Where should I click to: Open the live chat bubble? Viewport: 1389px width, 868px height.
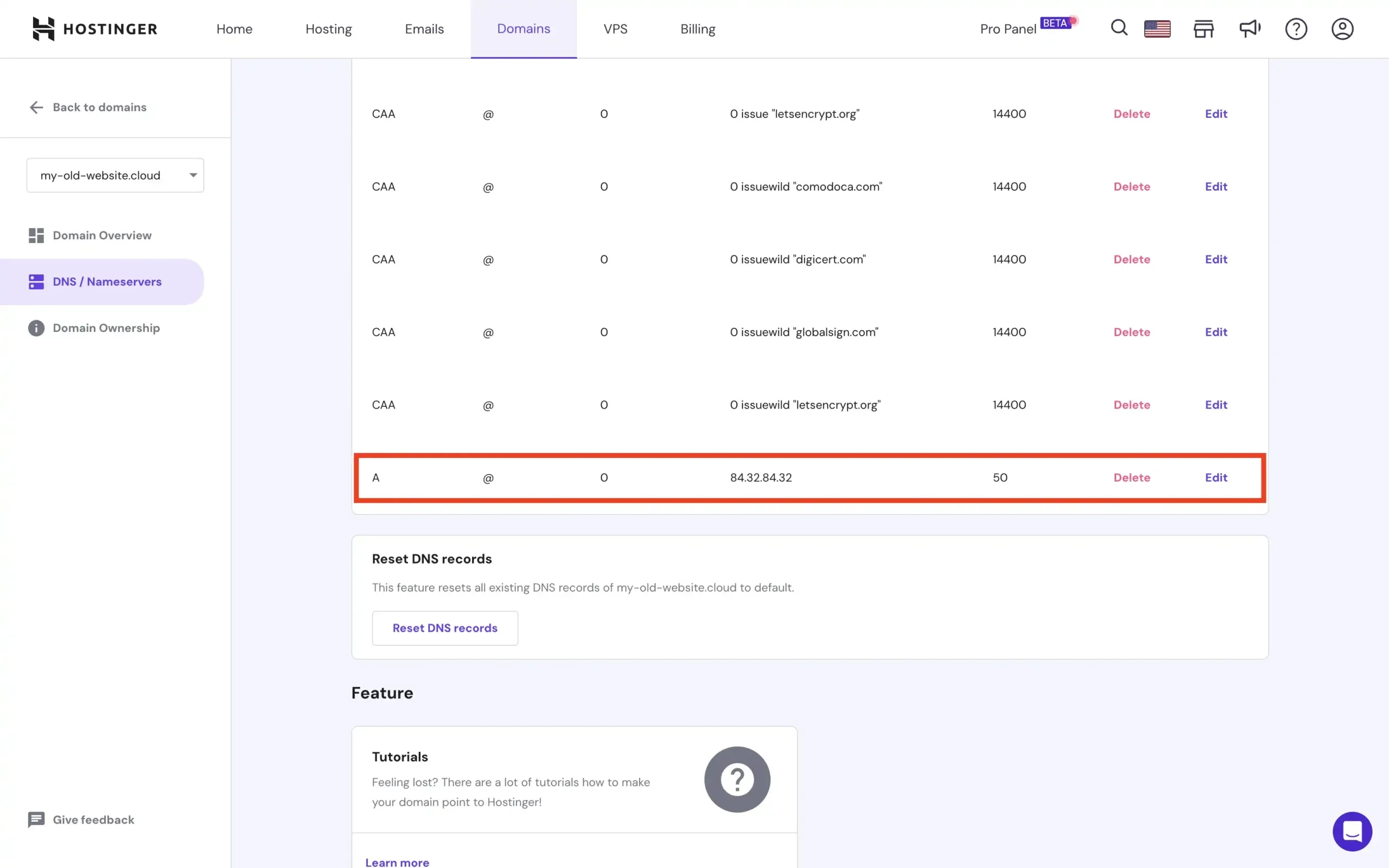click(1352, 831)
